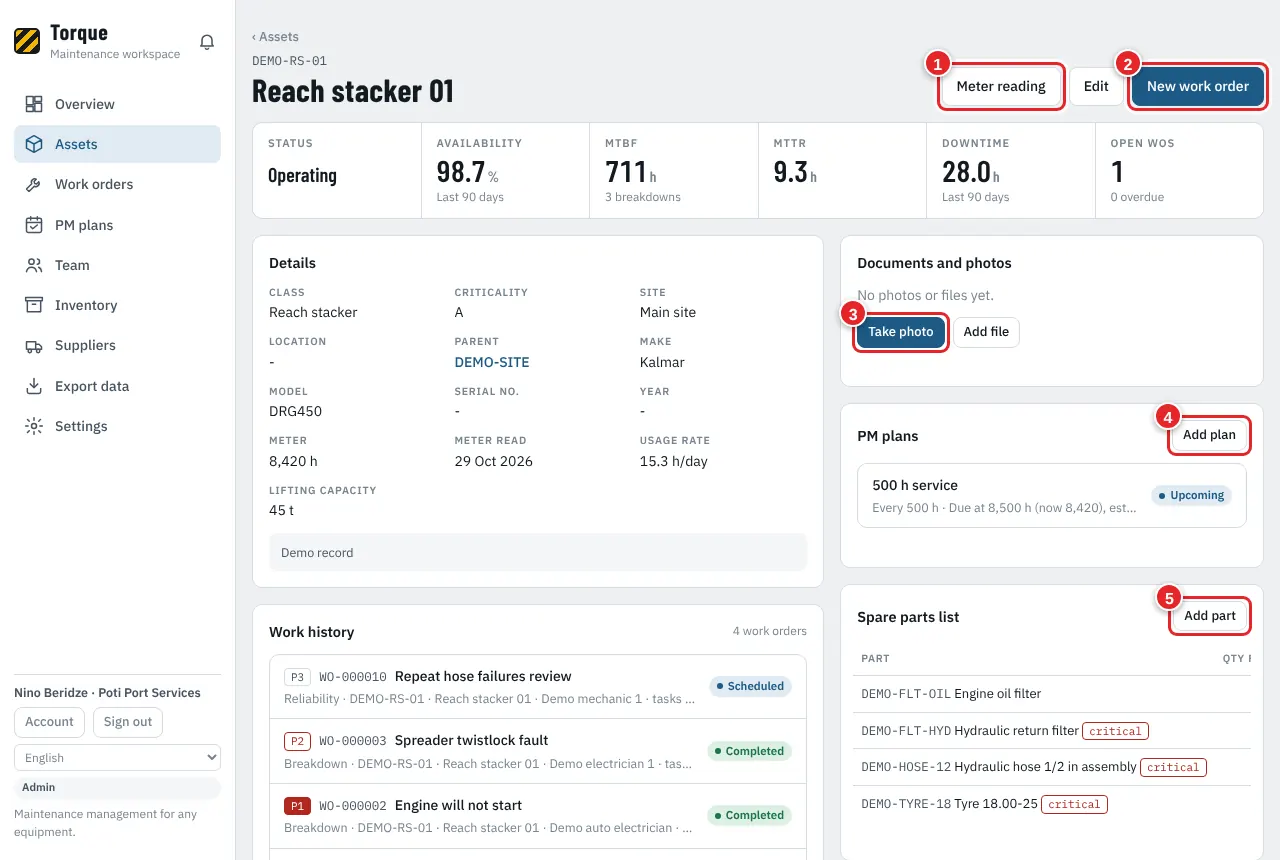Viewport: 1280px width, 860px height.
Task: Click the Inventory box icon
Action: tap(34, 305)
